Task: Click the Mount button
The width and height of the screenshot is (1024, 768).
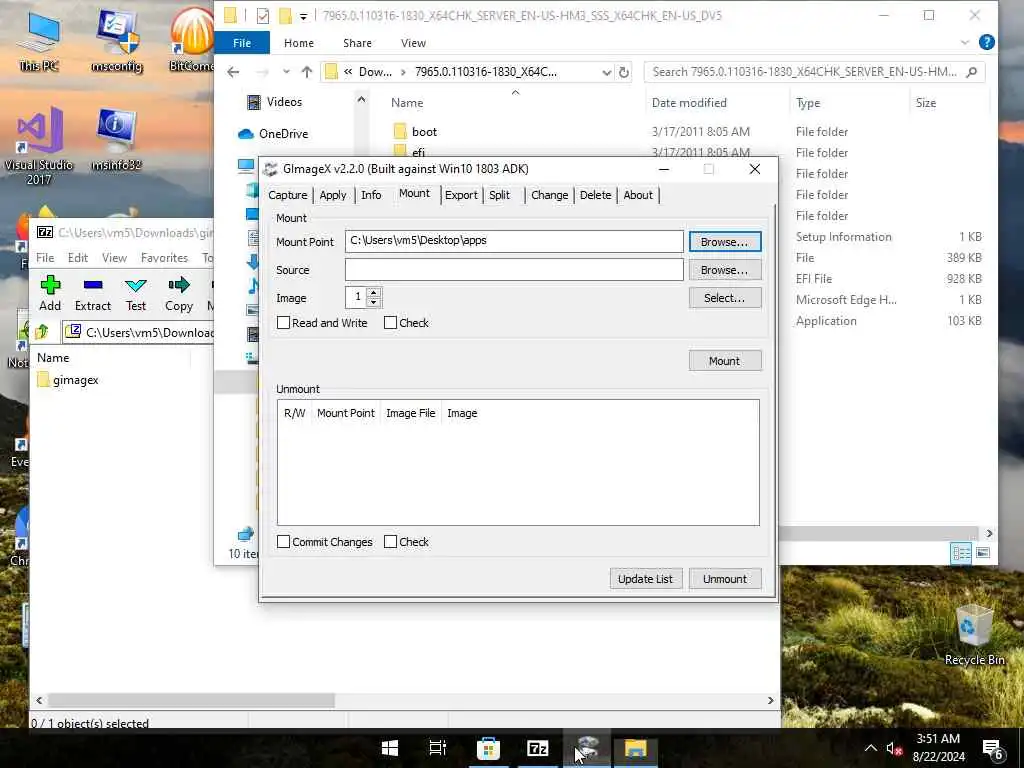Action: (x=725, y=360)
